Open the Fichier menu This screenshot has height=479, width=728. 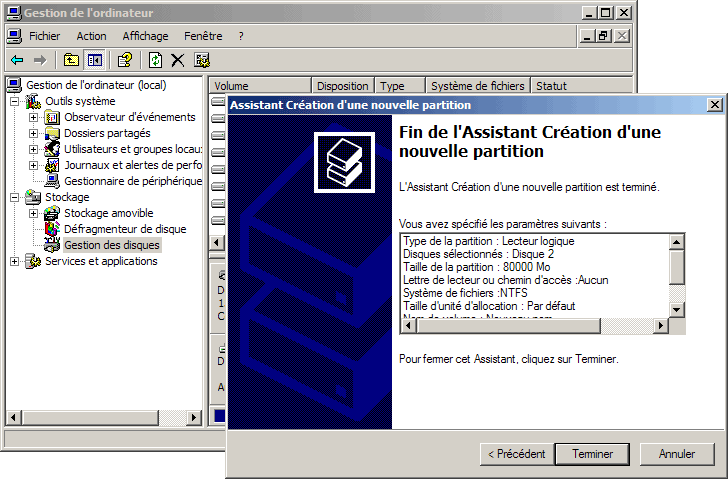click(44, 36)
